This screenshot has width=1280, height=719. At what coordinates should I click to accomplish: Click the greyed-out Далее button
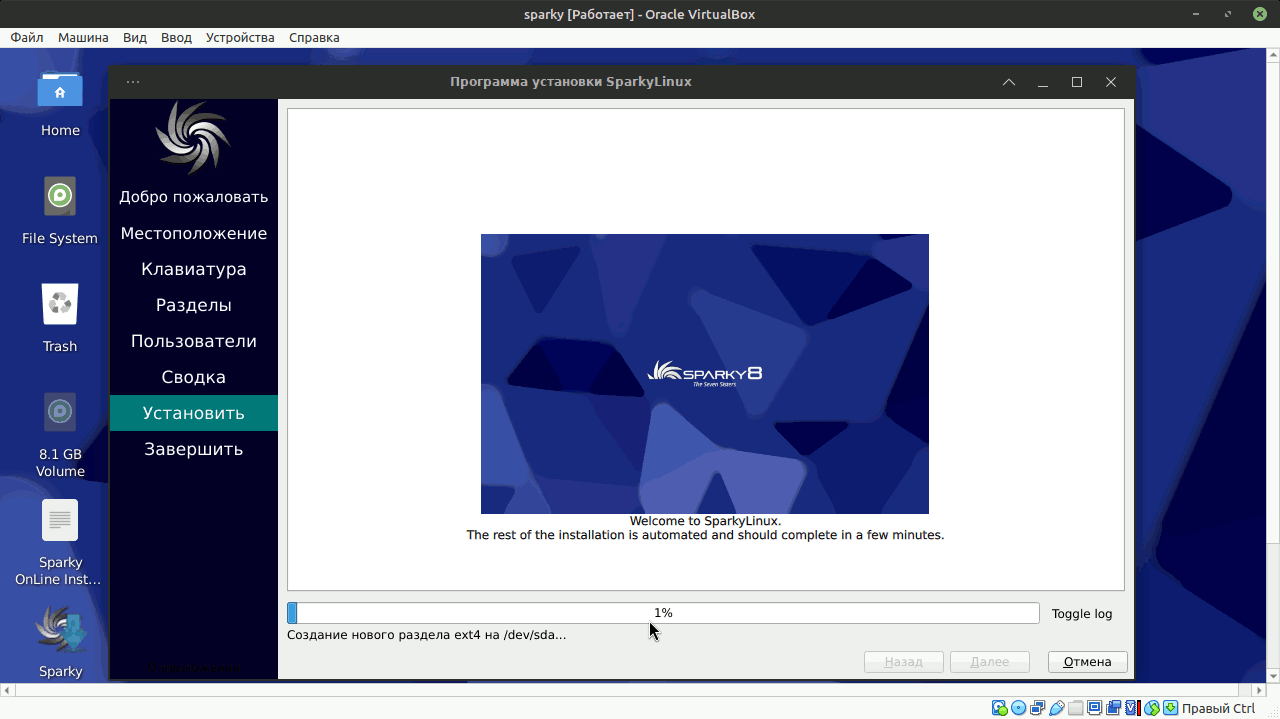990,662
